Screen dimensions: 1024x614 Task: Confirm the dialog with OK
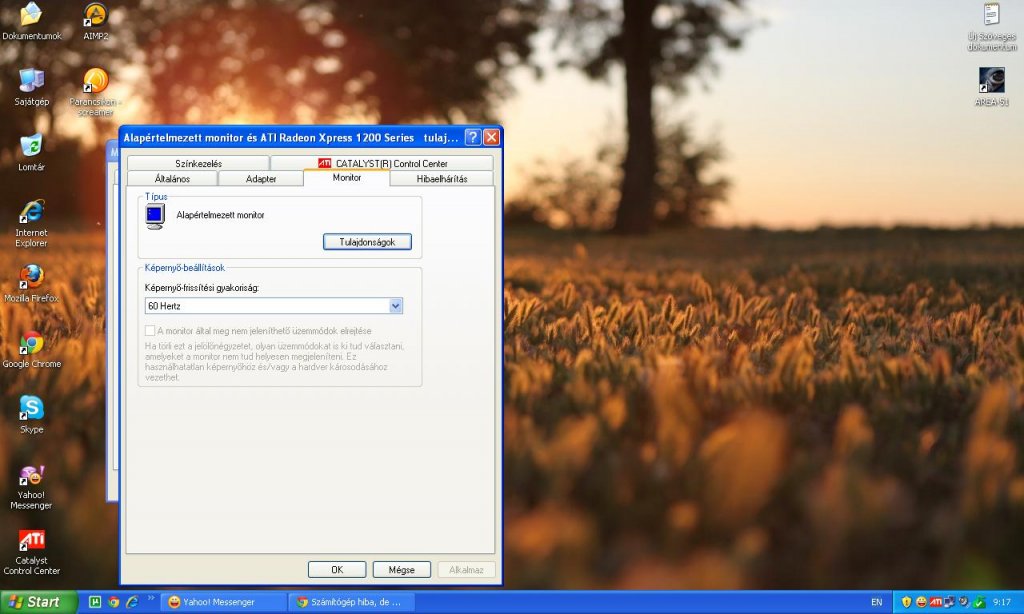coord(337,570)
